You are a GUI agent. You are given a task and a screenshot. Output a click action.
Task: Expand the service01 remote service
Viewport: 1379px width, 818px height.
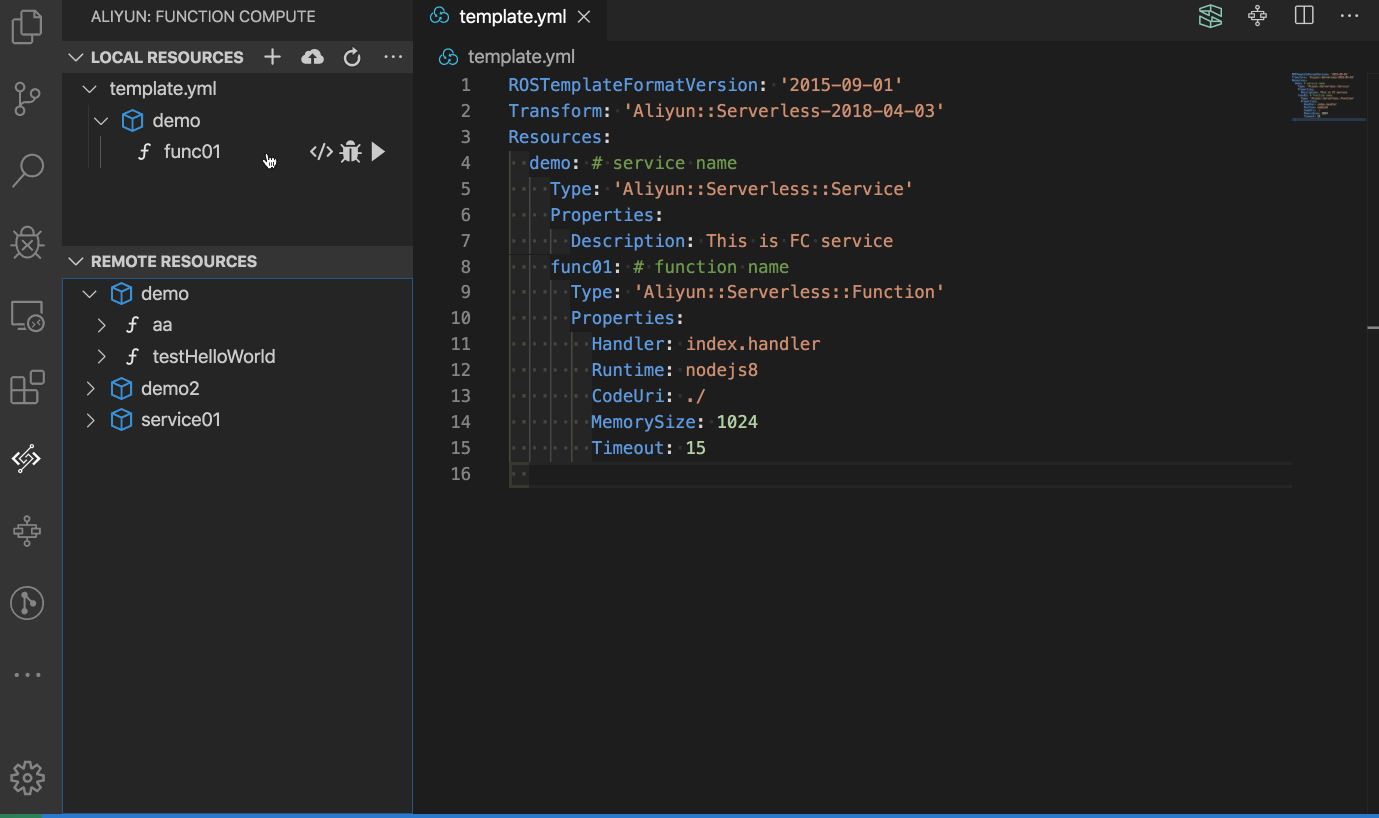tap(90, 420)
